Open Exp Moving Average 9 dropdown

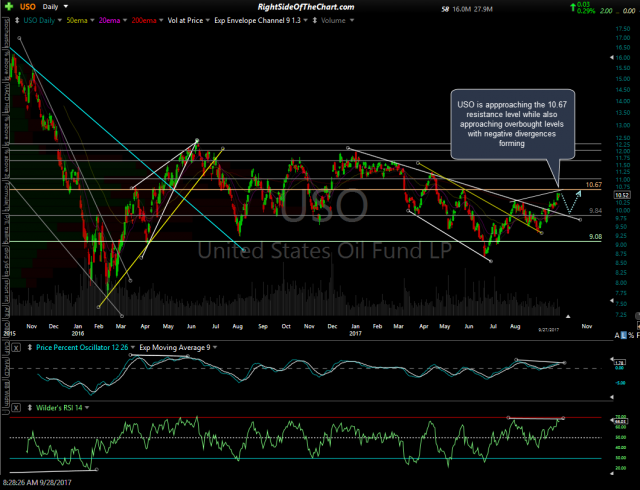click(x=215, y=347)
